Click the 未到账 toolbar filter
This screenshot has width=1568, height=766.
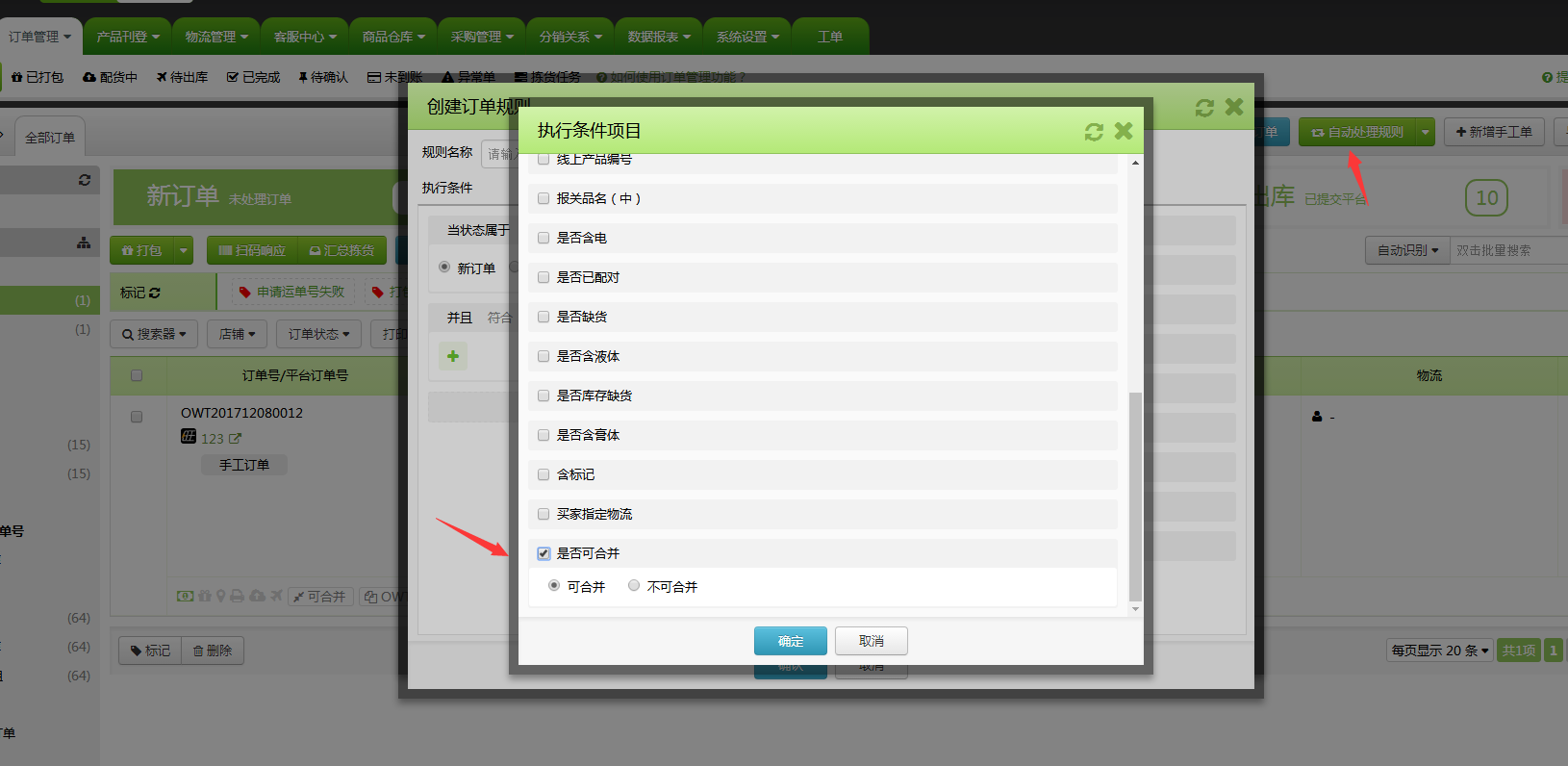[x=394, y=77]
